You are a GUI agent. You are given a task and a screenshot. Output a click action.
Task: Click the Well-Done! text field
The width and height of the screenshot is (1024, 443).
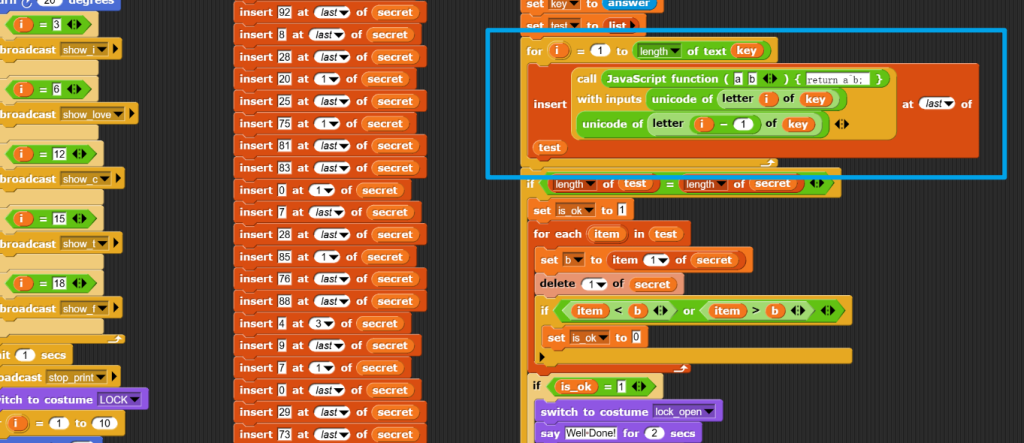pos(592,433)
